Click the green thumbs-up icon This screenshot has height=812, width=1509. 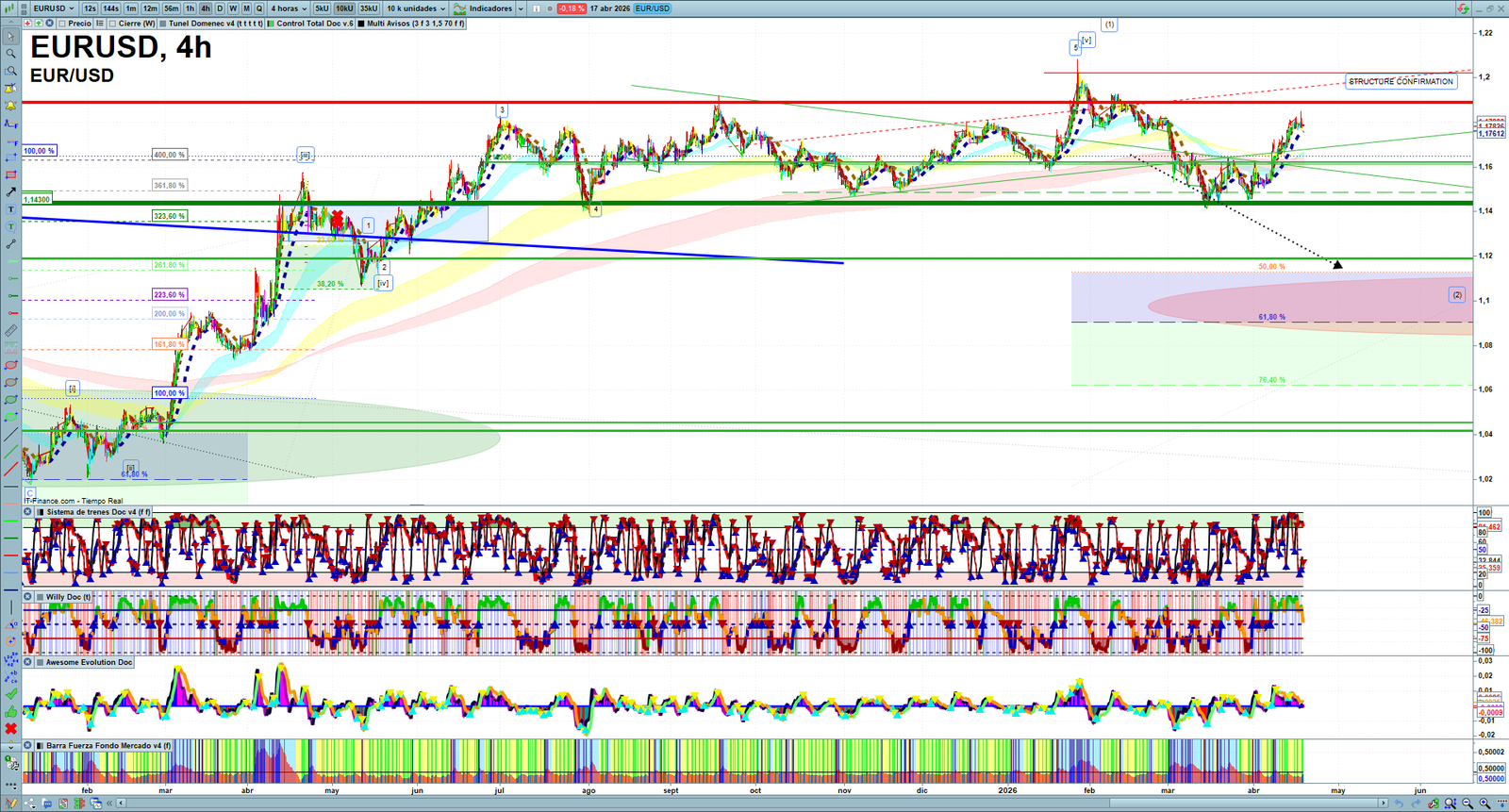(10, 712)
